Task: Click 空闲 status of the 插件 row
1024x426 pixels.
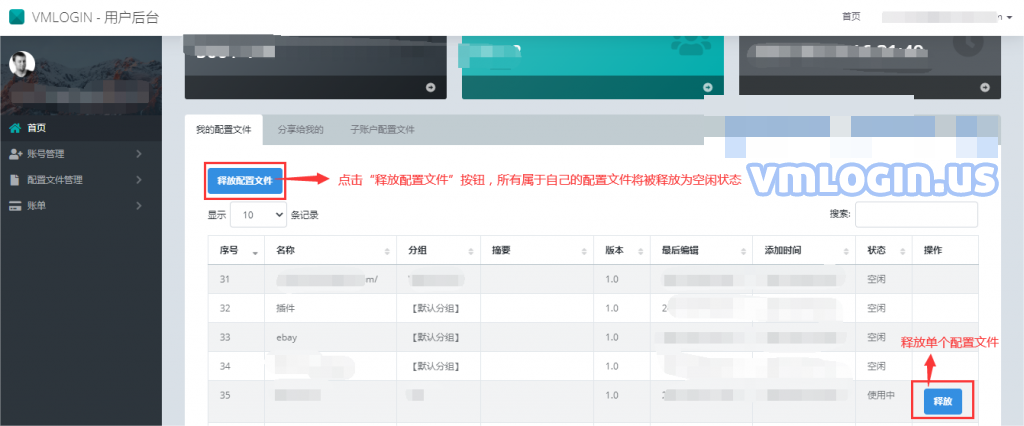Action: pos(876,308)
